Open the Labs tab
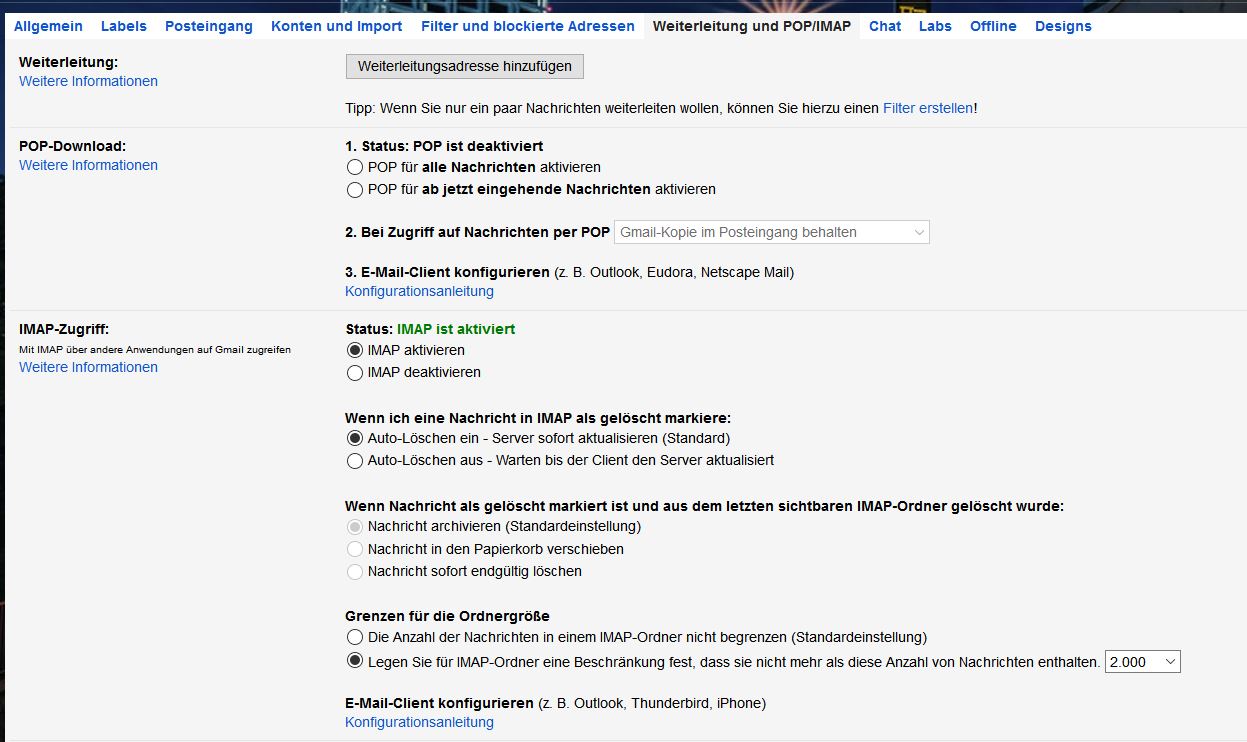The image size is (1247, 742). click(935, 26)
